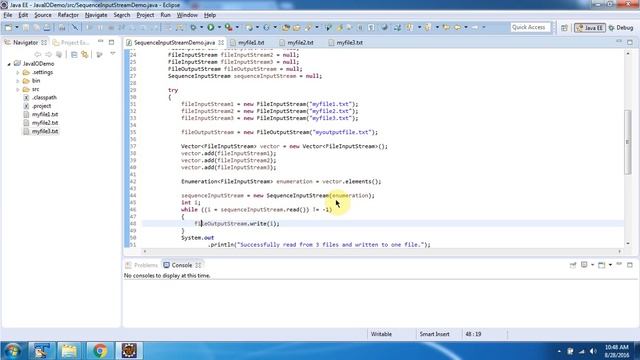Screen dimensions: 640x360
Task: Switch to the Debug perspective
Action: (x=621, y=28)
